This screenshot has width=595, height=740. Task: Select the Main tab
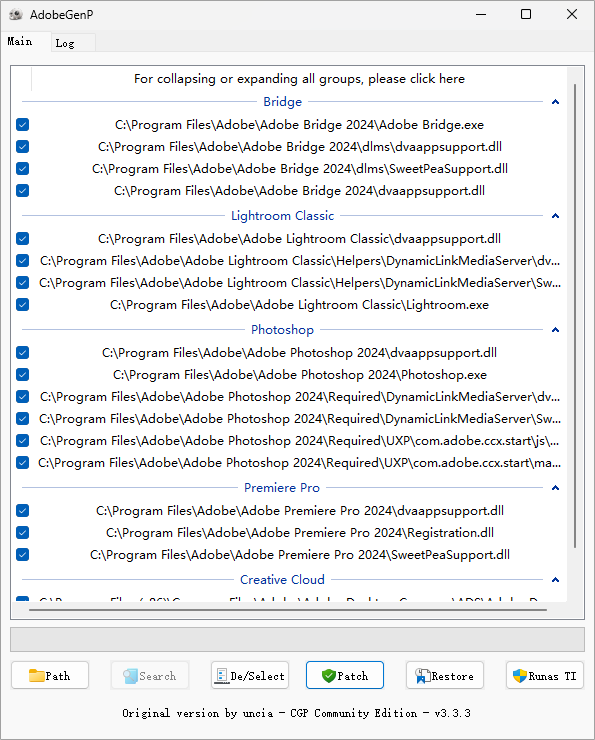pyautogui.click(x=20, y=42)
